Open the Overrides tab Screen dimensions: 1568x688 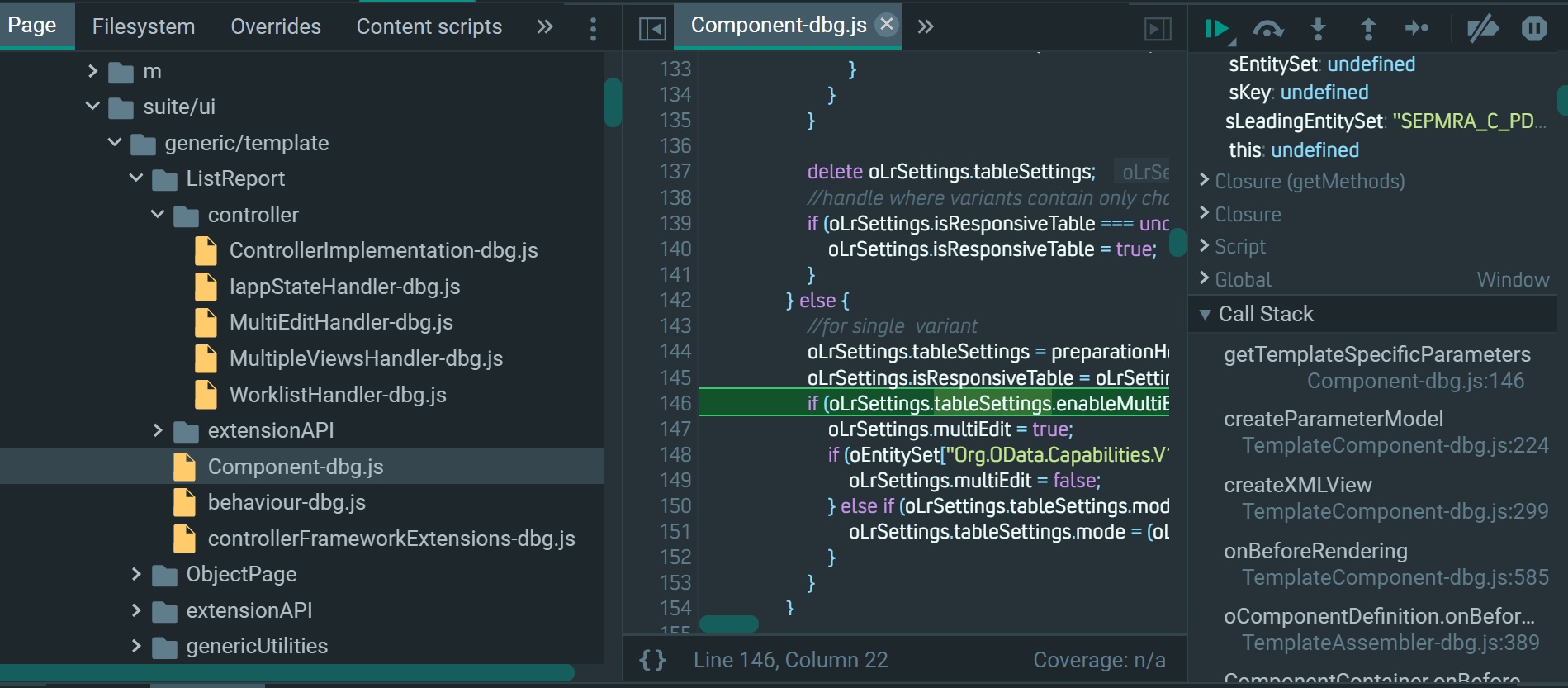click(x=276, y=27)
